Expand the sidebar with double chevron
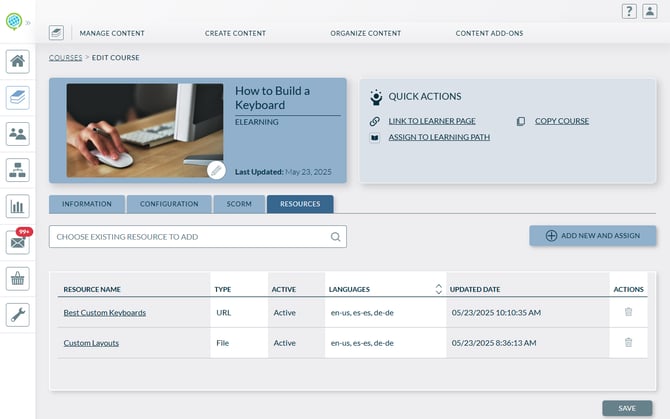This screenshot has height=419, width=670. click(x=28, y=21)
